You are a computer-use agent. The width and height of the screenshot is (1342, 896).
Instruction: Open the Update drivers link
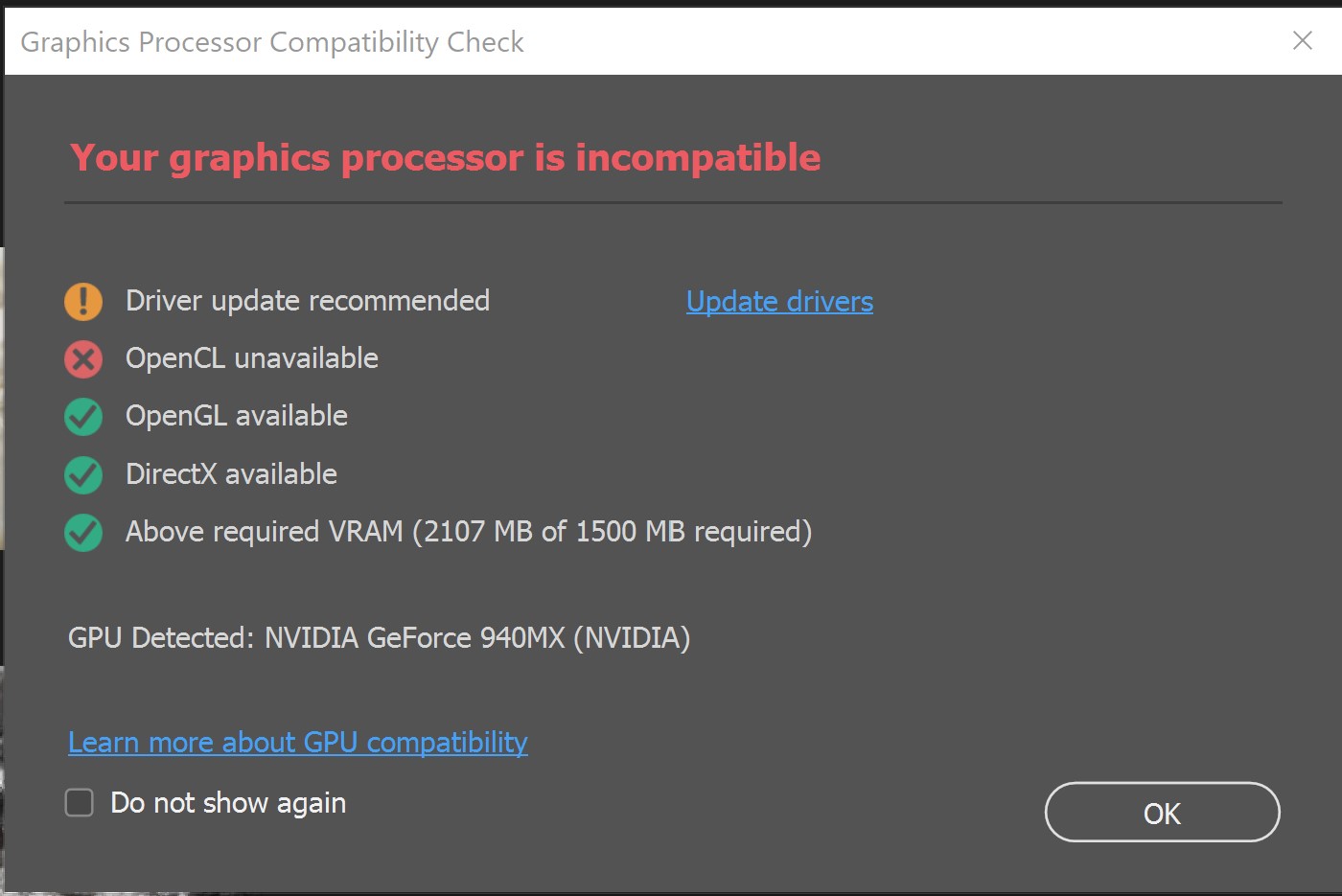[x=779, y=302]
